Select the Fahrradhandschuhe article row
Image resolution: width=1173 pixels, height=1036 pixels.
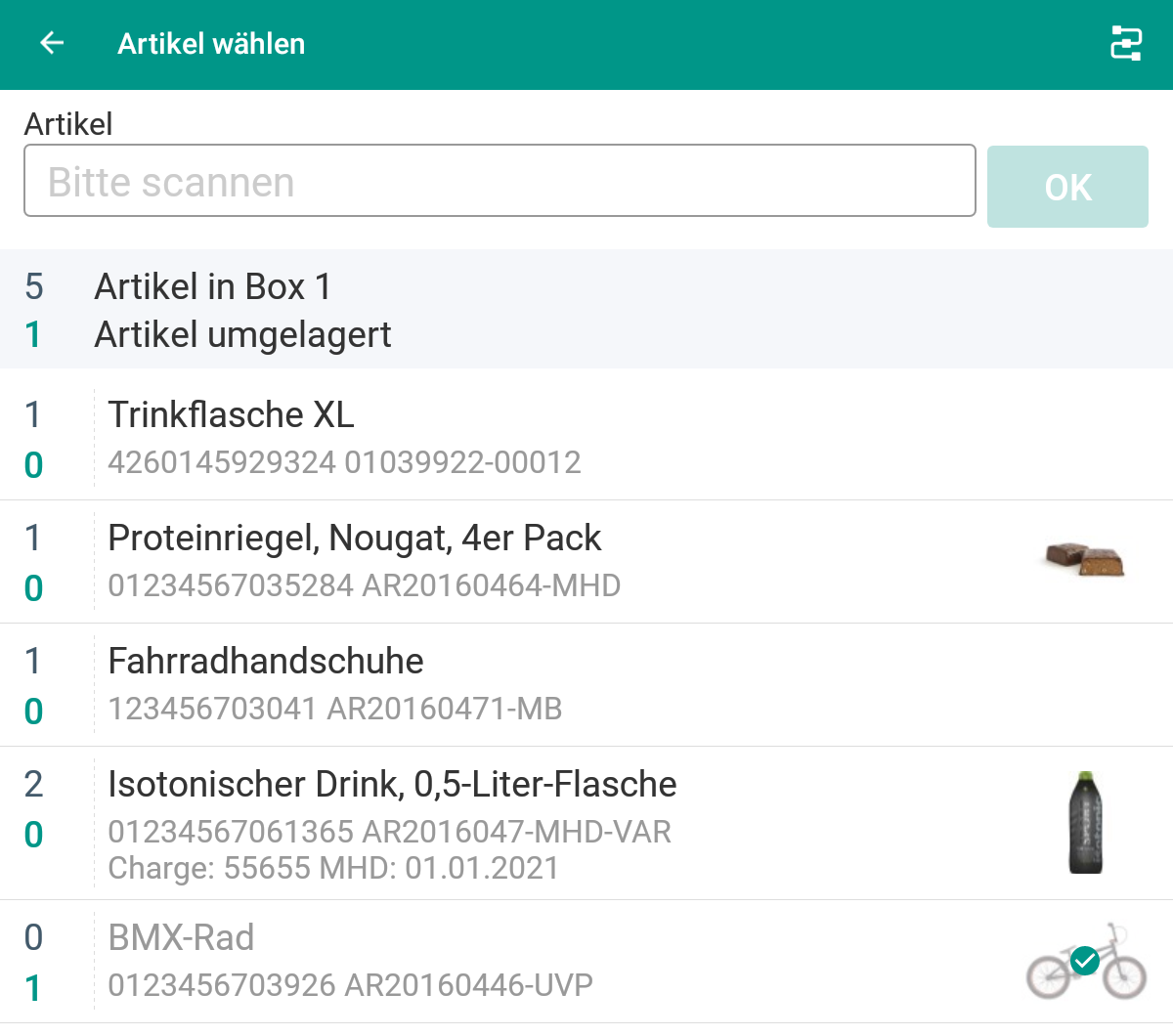tap(391, 684)
